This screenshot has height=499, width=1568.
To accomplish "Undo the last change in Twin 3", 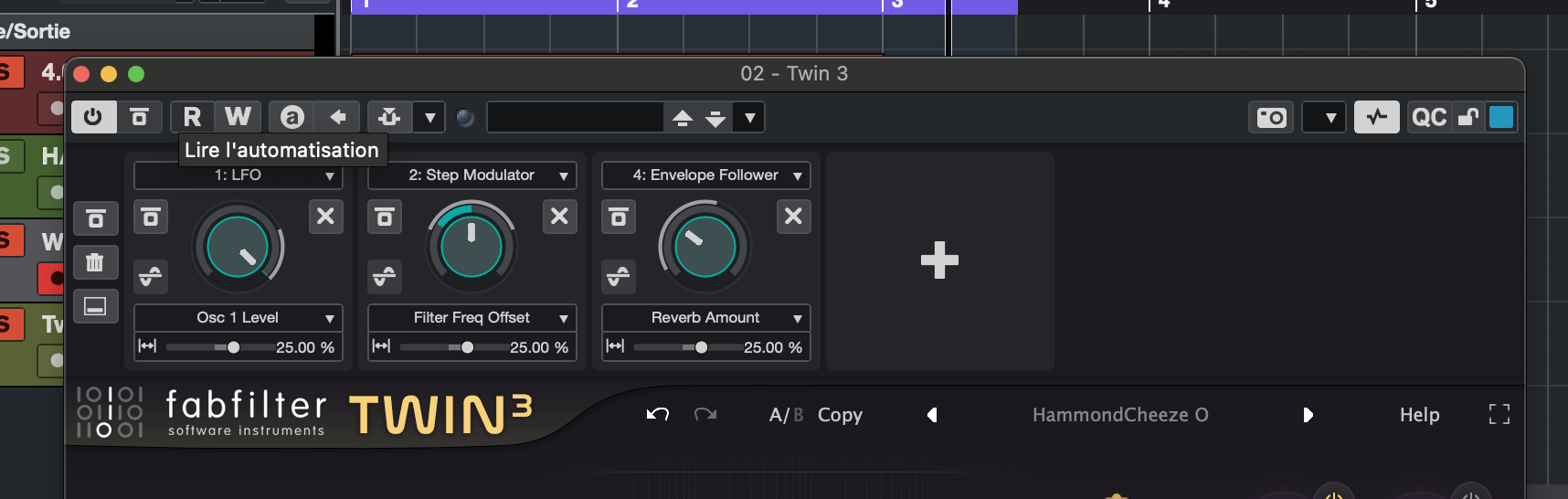I will coord(658,415).
